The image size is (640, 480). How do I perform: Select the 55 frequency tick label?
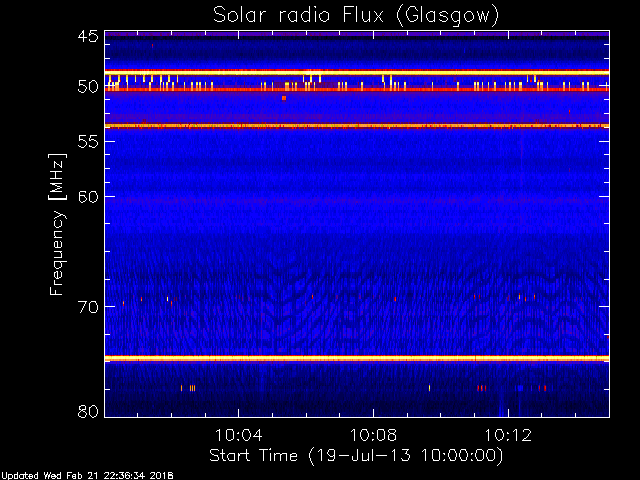pos(88,142)
